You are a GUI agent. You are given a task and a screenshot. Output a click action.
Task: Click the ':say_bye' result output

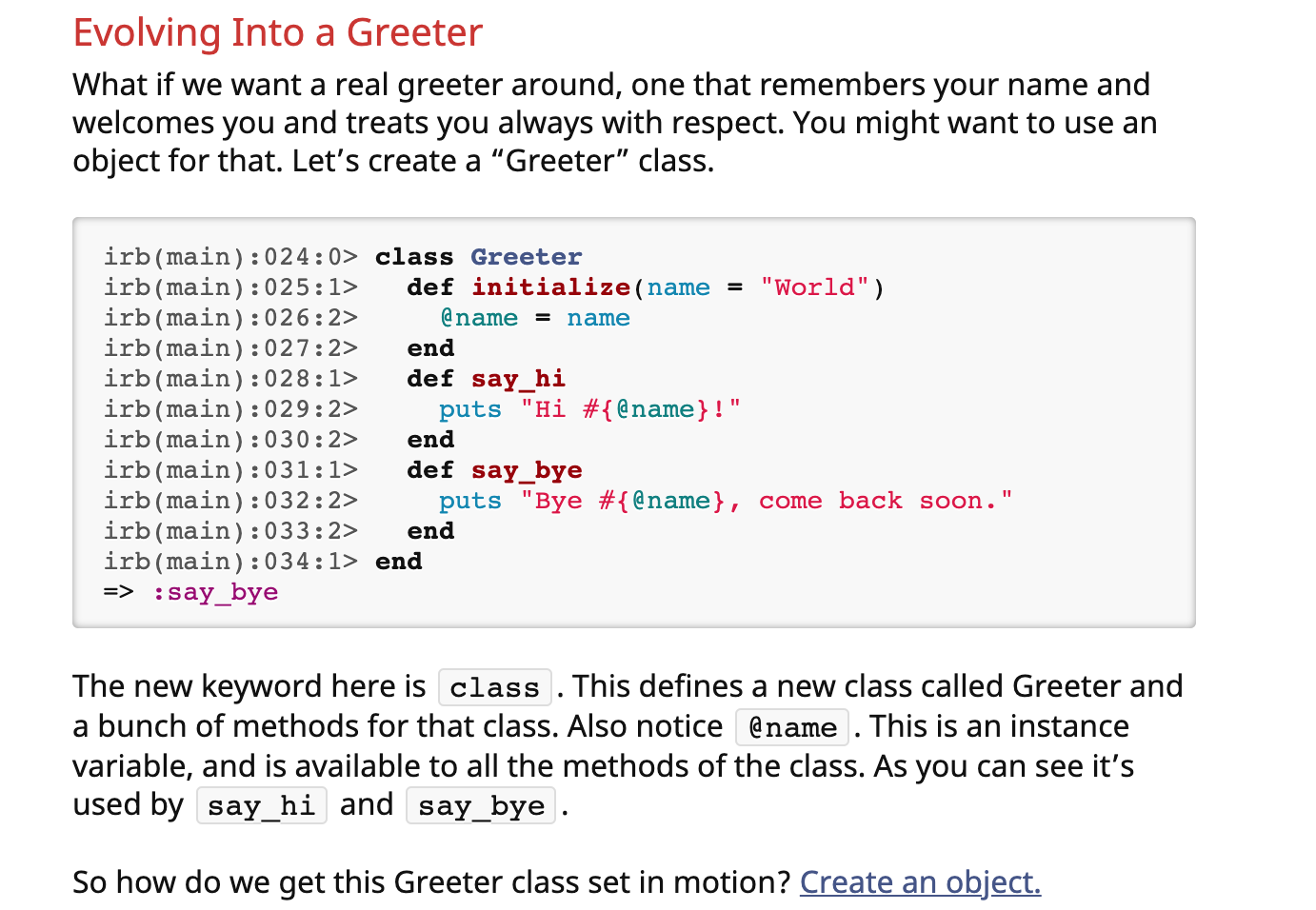(215, 592)
